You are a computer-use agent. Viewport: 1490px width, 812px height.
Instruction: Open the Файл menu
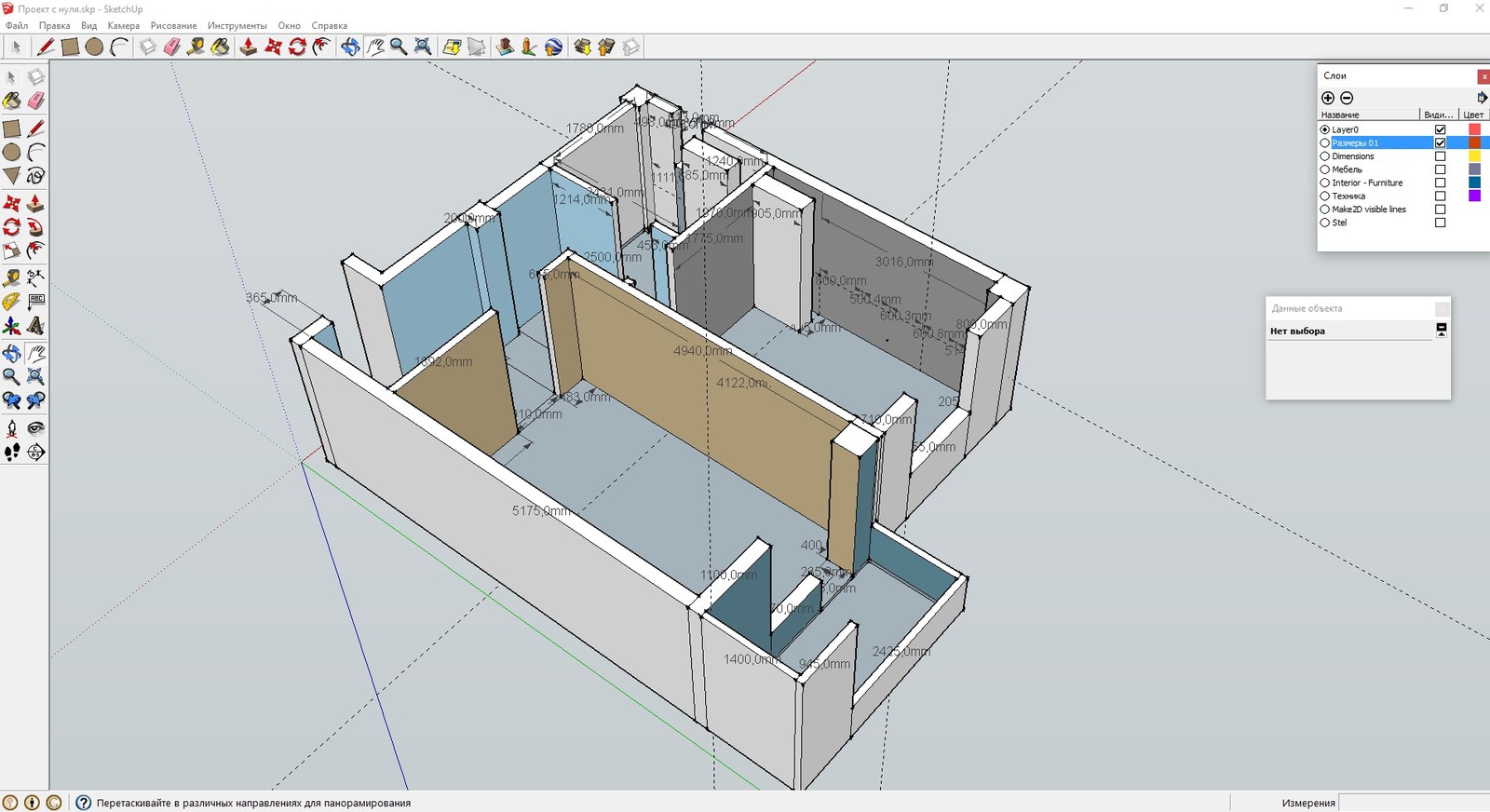pyautogui.click(x=17, y=26)
